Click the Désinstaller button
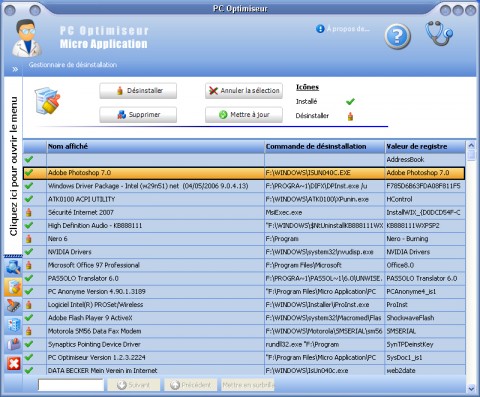The image size is (480, 397). pos(138,91)
